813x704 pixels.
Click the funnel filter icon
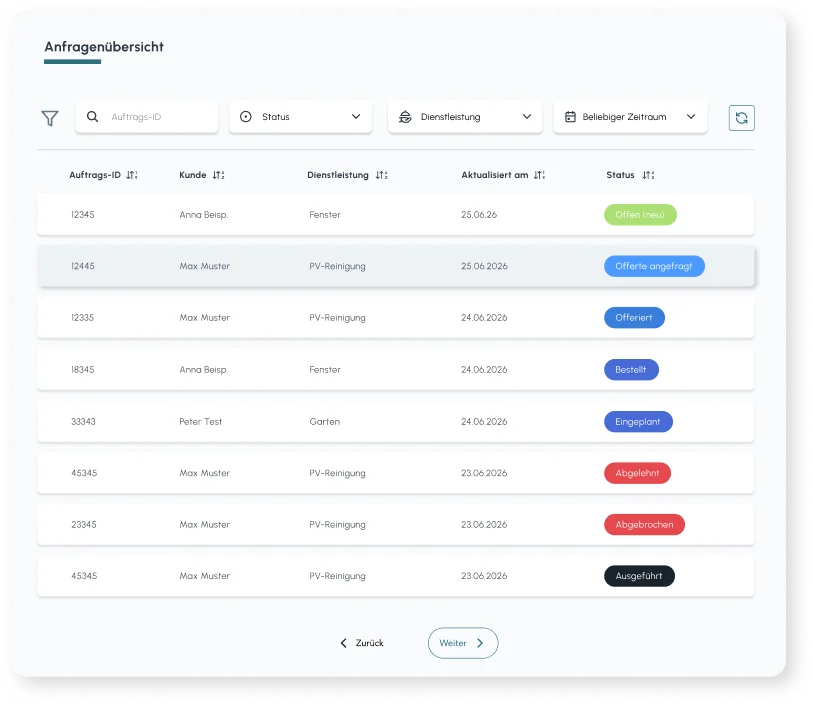(x=50, y=118)
